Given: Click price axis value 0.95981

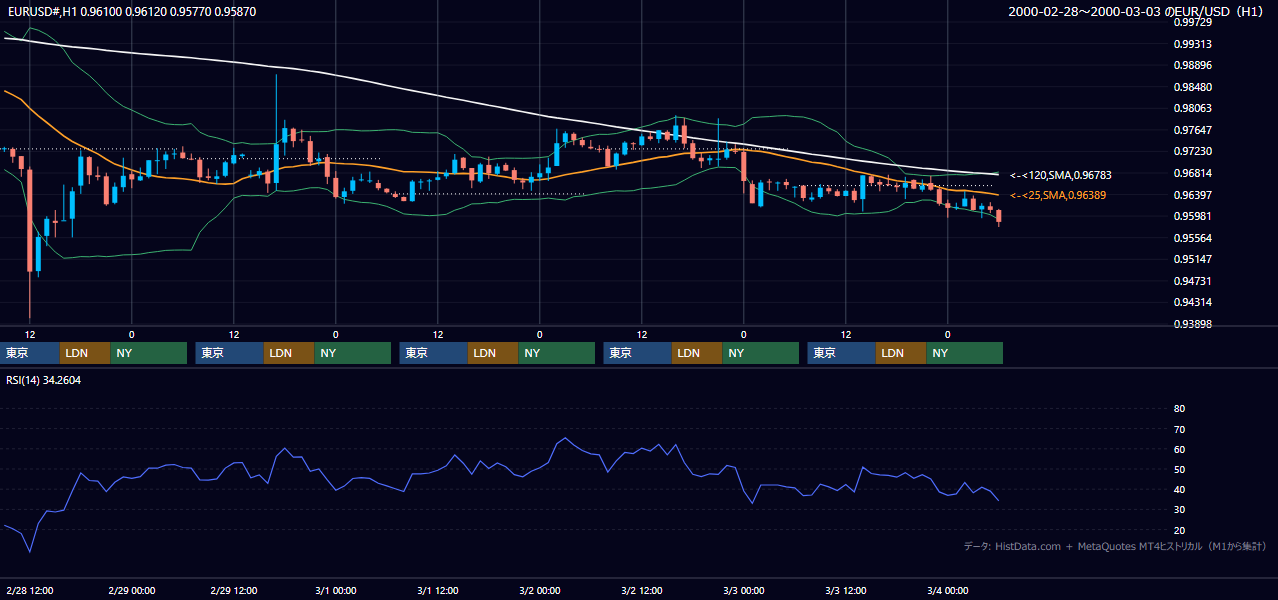Looking at the screenshot, I should [1193, 216].
